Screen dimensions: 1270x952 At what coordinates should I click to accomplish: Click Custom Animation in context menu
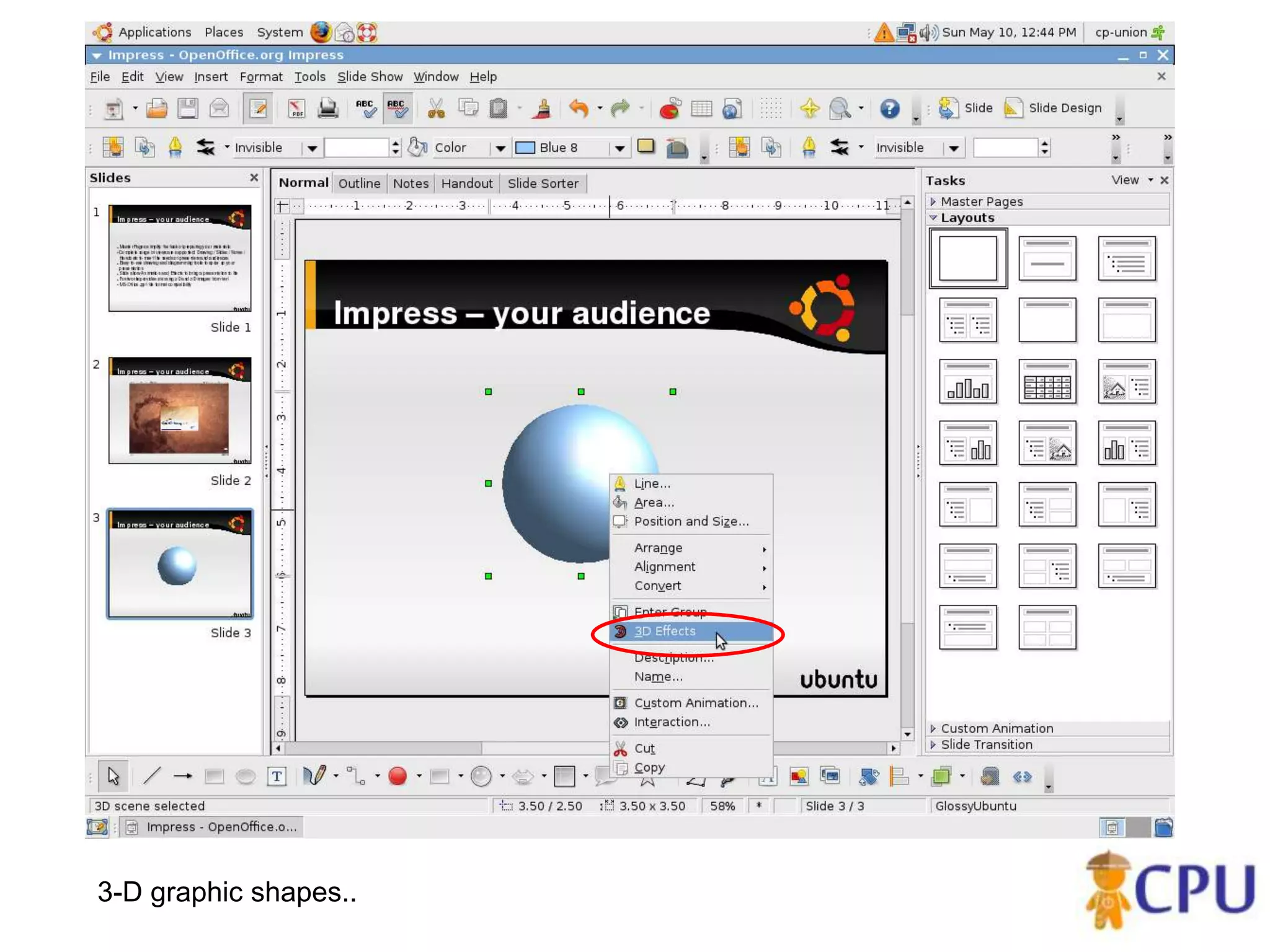point(692,703)
